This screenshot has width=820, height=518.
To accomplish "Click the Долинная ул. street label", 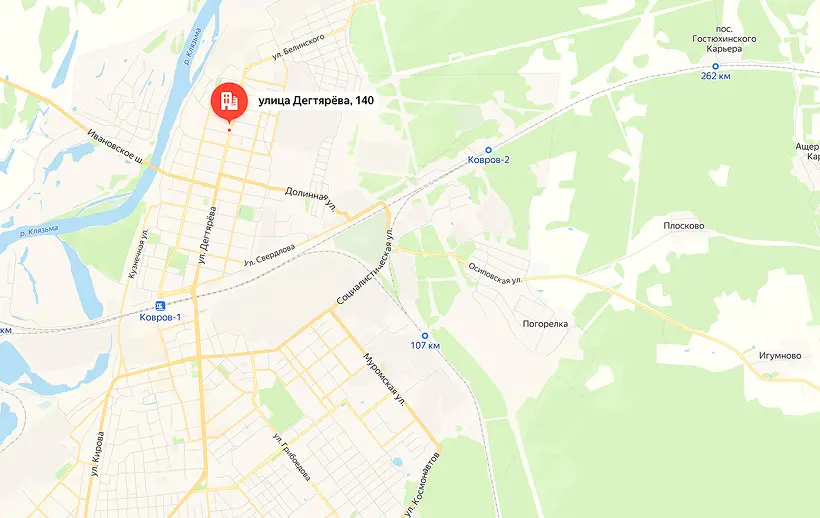I will pos(311,199).
